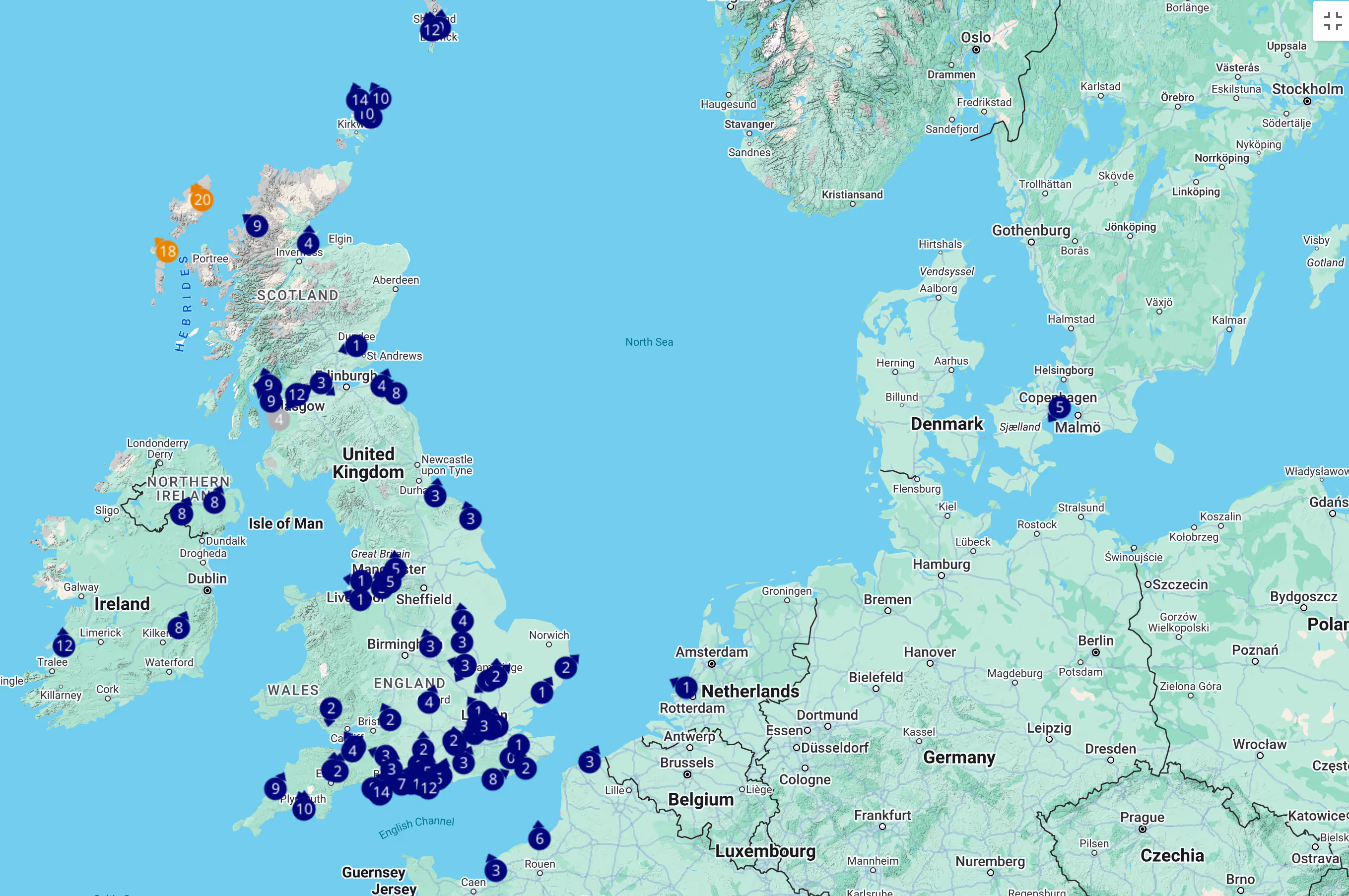Click marker 2 in south Wales
1349x896 pixels.
(331, 708)
